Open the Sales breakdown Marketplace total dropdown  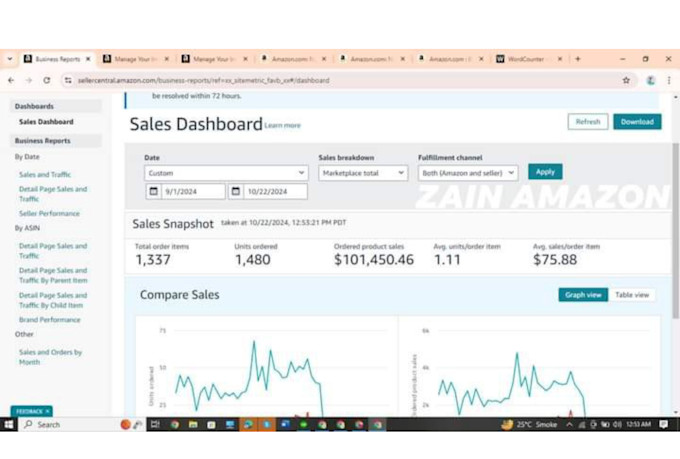(363, 173)
